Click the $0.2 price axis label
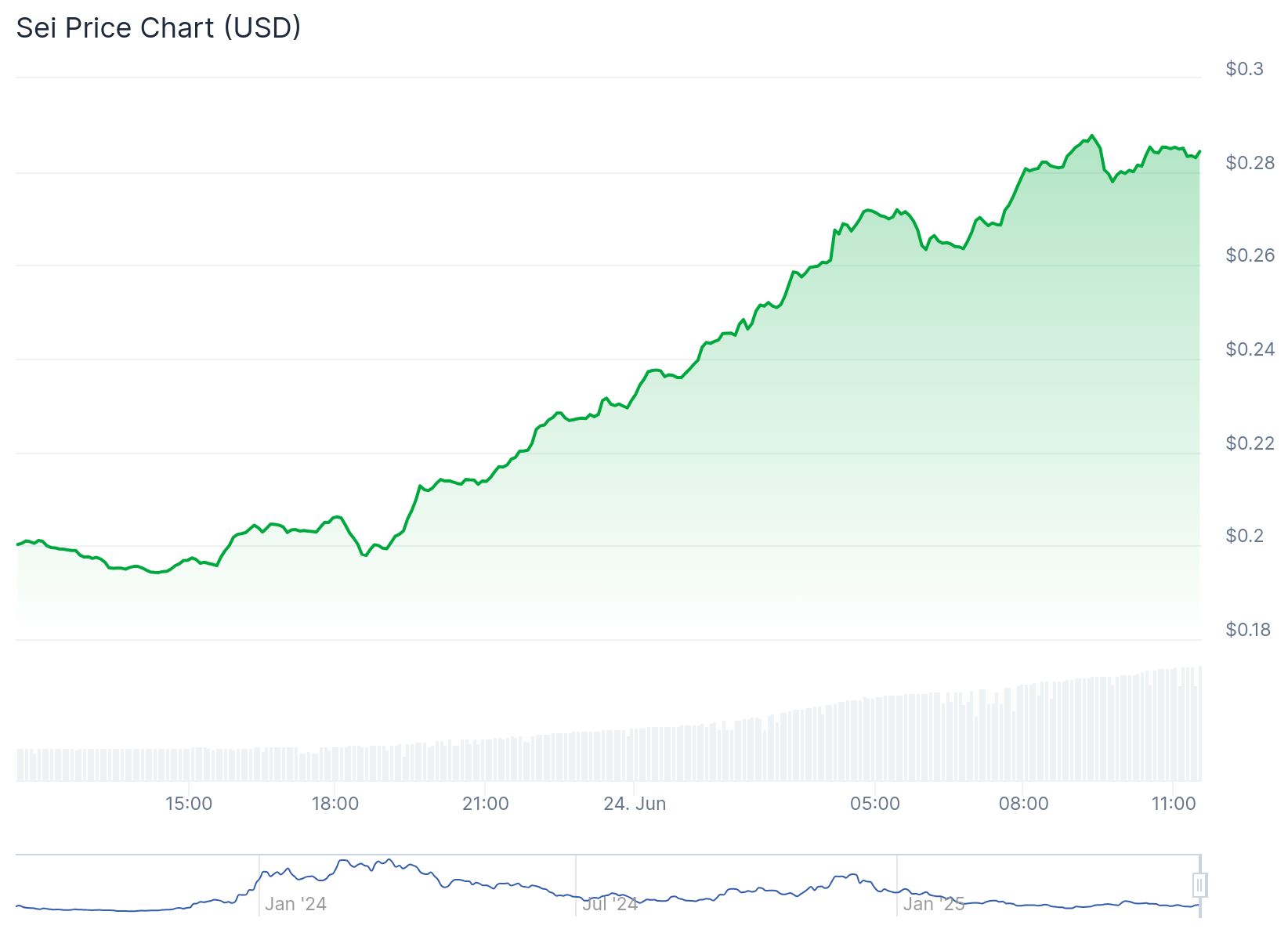Image resolution: width=1288 pixels, height=940 pixels. coord(1244,536)
